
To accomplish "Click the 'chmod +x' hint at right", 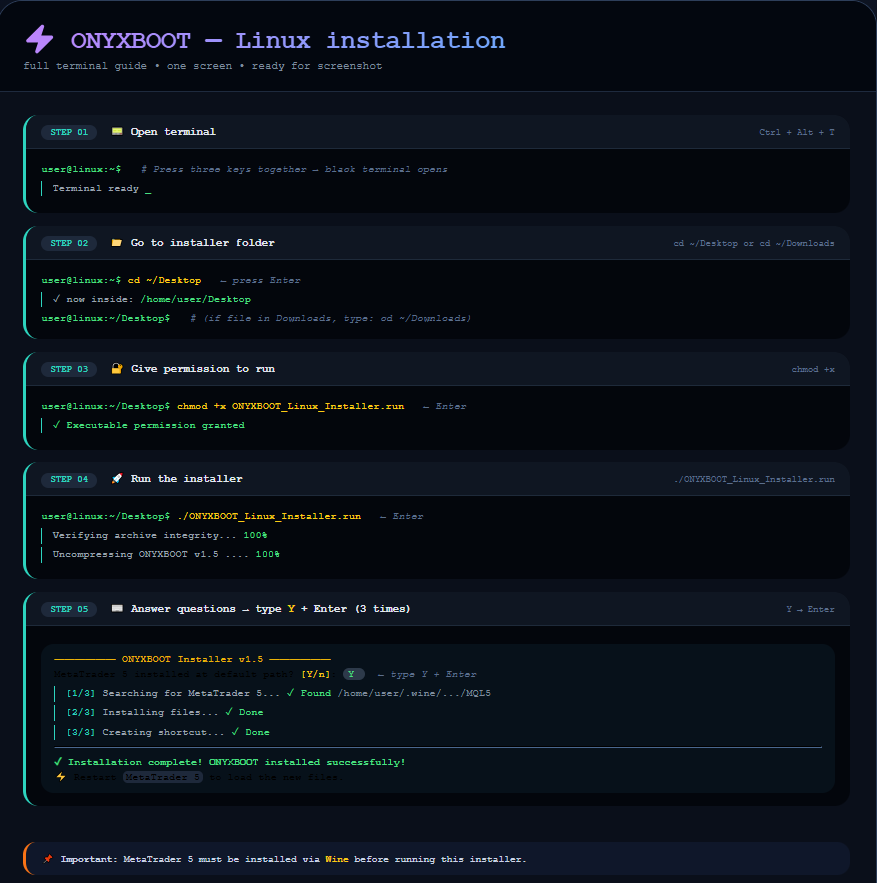I will (x=813, y=369).
